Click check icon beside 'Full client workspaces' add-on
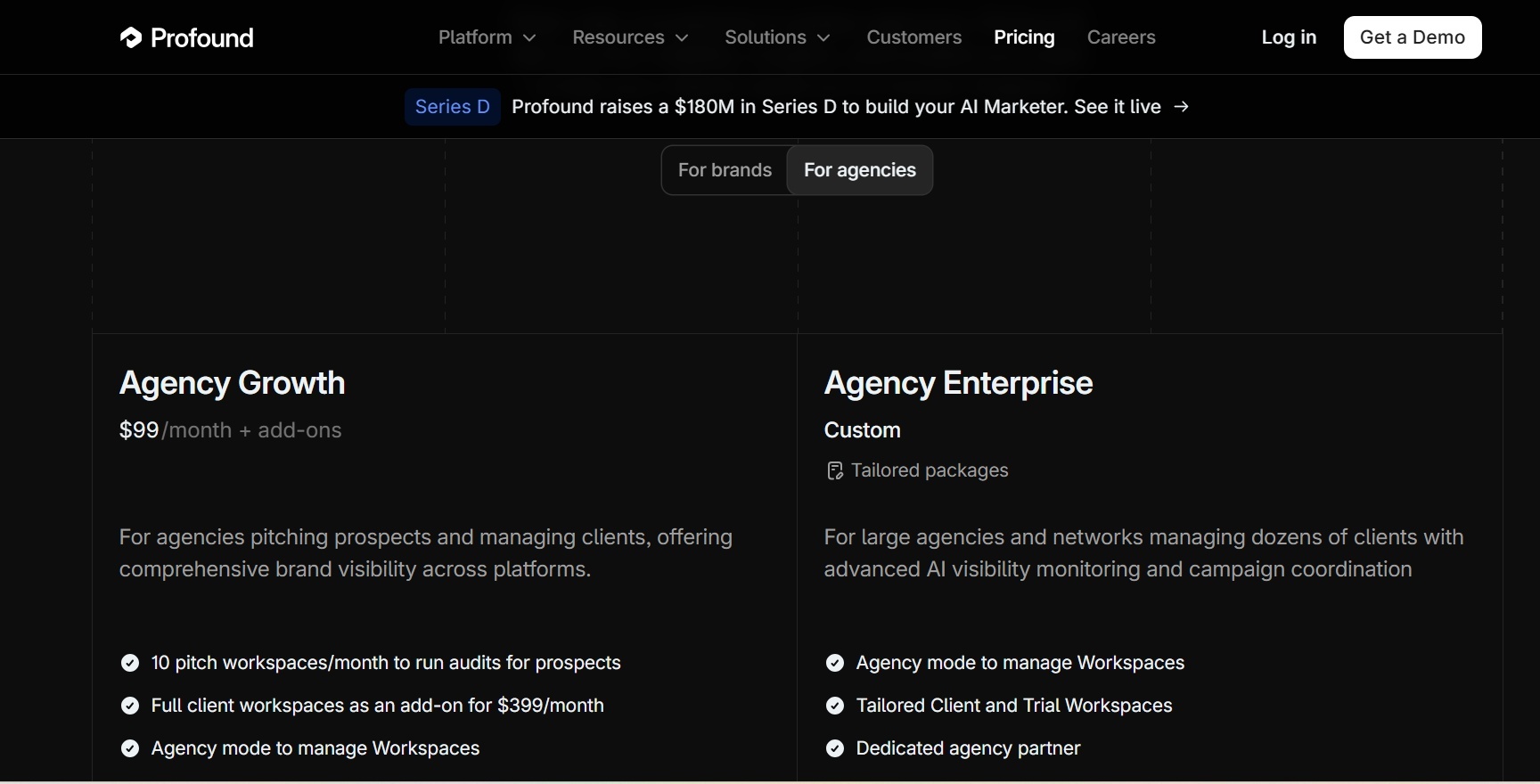The width and height of the screenshot is (1540, 784). pyautogui.click(x=130, y=706)
